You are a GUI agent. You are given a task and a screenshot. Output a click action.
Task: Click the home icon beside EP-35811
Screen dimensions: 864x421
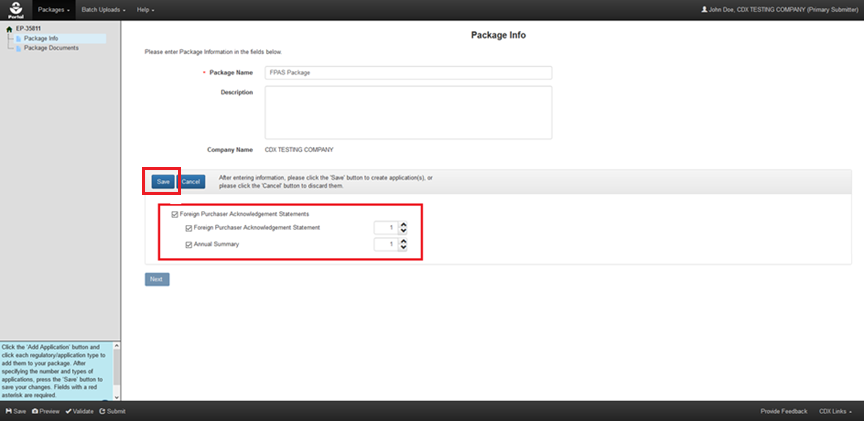9,29
